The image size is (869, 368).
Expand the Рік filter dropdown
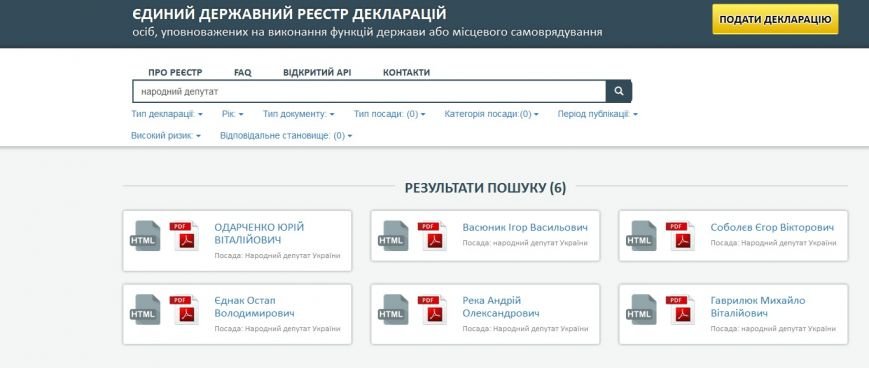(x=233, y=114)
